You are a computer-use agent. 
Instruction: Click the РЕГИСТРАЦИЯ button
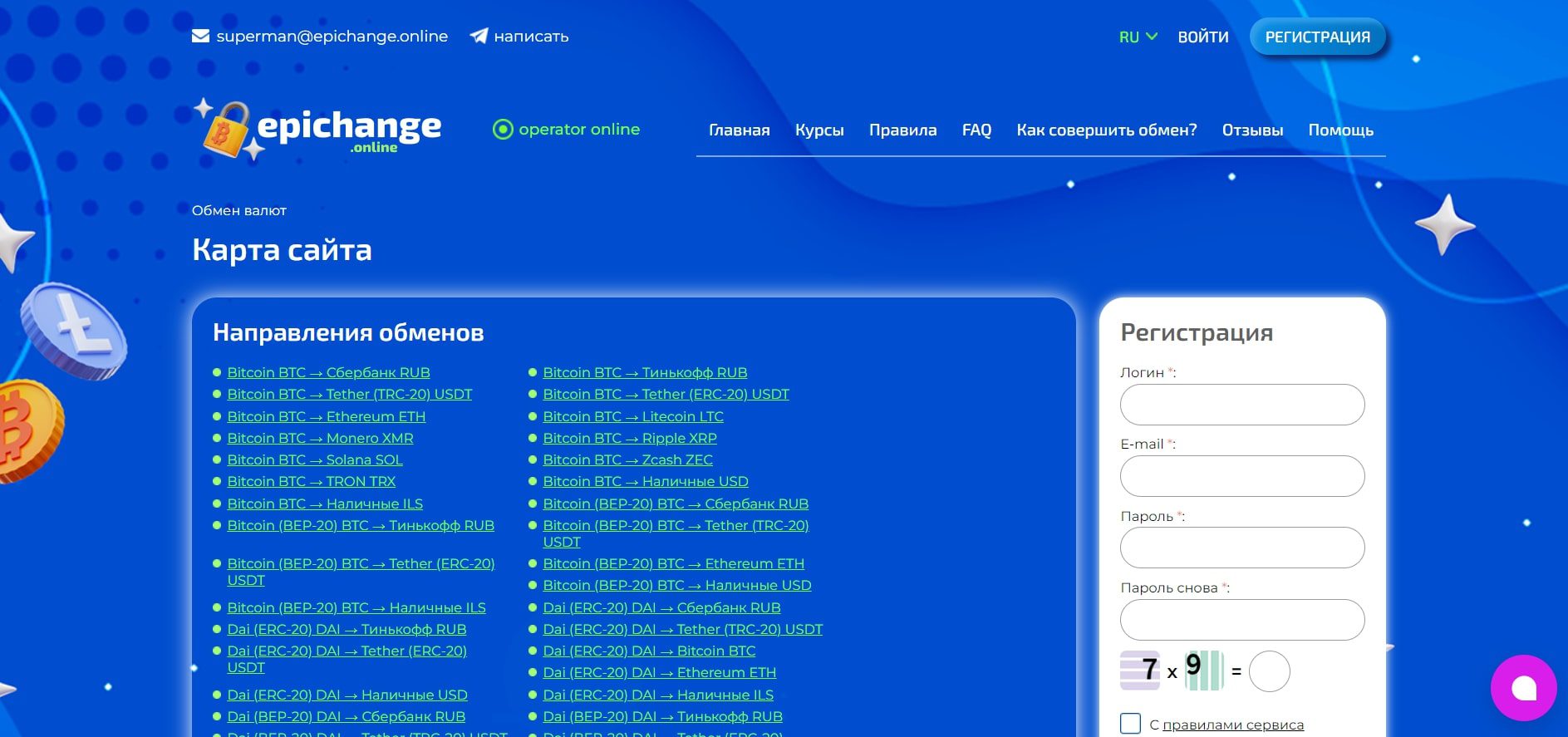1317,37
